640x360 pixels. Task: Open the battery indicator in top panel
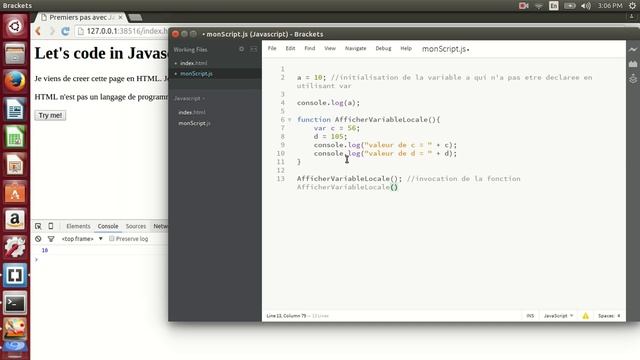click(x=570, y=6)
